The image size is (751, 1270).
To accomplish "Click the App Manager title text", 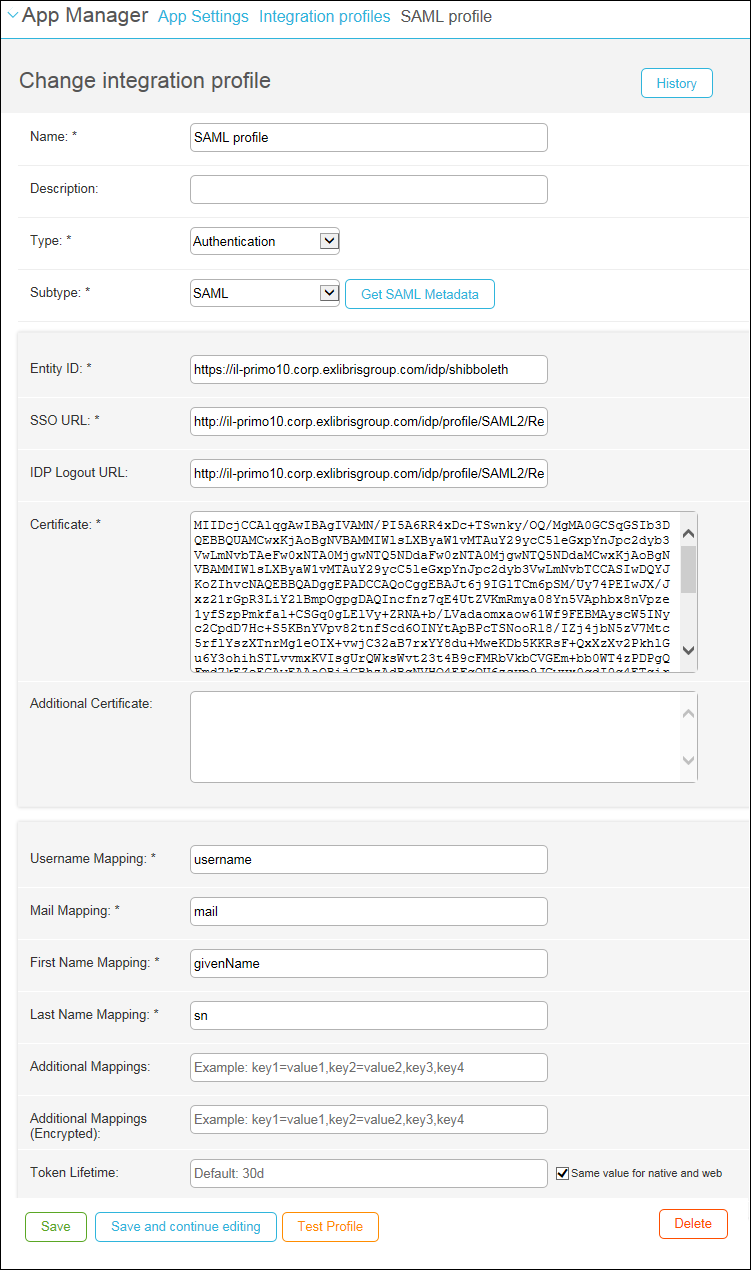I will point(85,16).
